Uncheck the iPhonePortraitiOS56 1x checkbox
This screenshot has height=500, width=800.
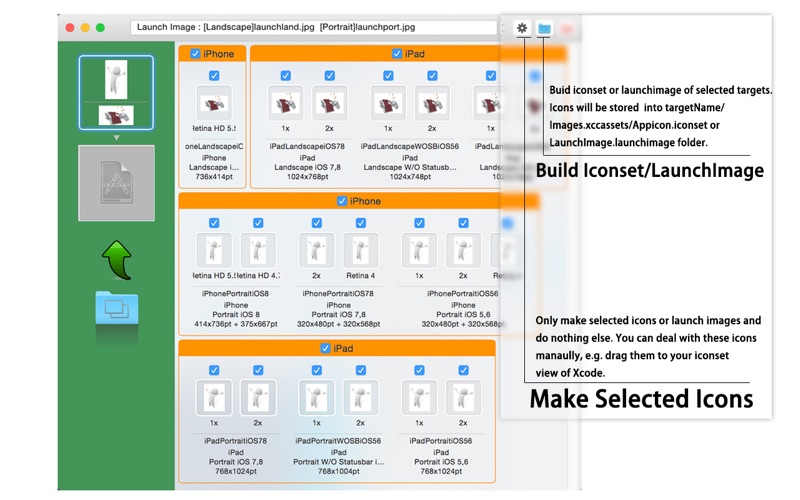click(x=419, y=223)
